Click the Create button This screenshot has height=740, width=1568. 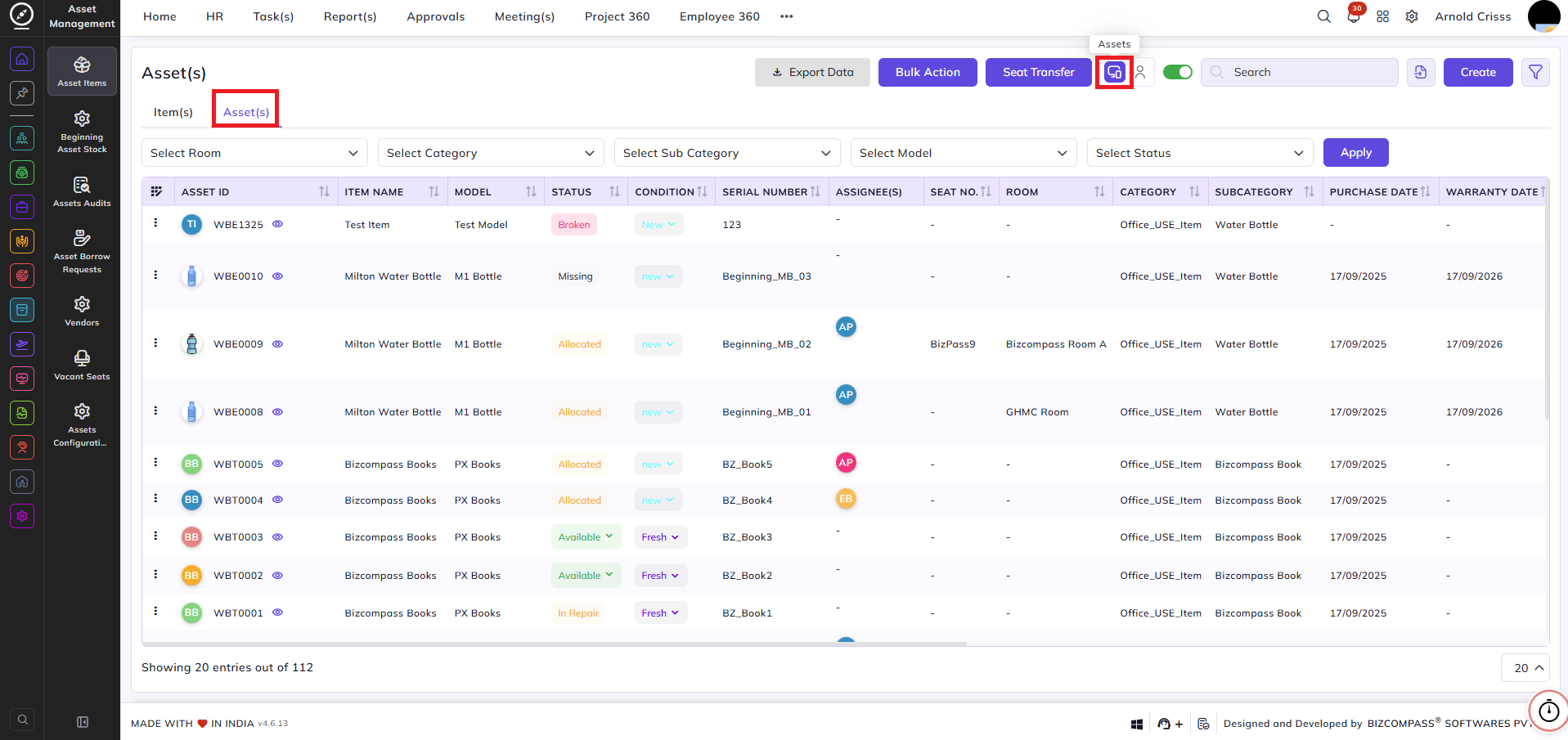click(1478, 72)
